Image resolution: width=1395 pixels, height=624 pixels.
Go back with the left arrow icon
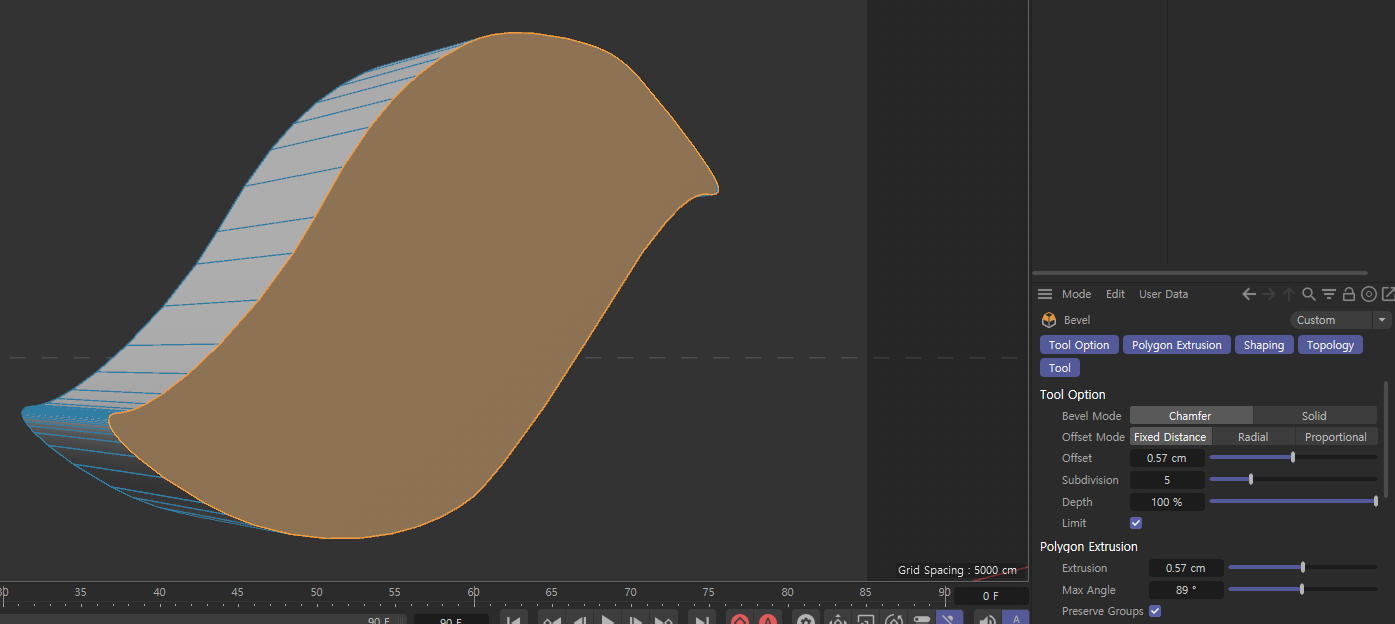coord(1249,294)
